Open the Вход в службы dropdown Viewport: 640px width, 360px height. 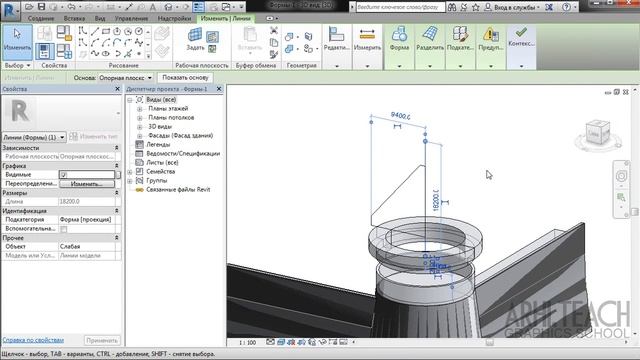[x=516, y=7]
